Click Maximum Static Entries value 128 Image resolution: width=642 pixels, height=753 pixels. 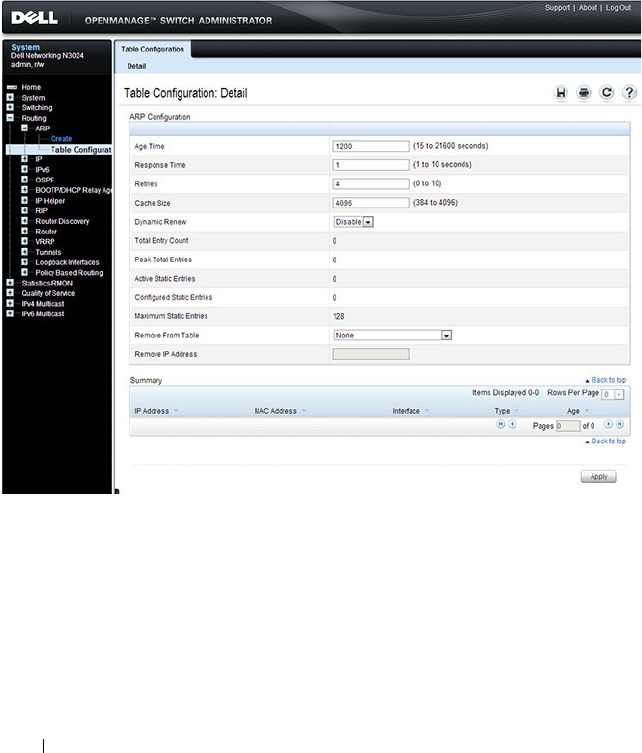(339, 316)
